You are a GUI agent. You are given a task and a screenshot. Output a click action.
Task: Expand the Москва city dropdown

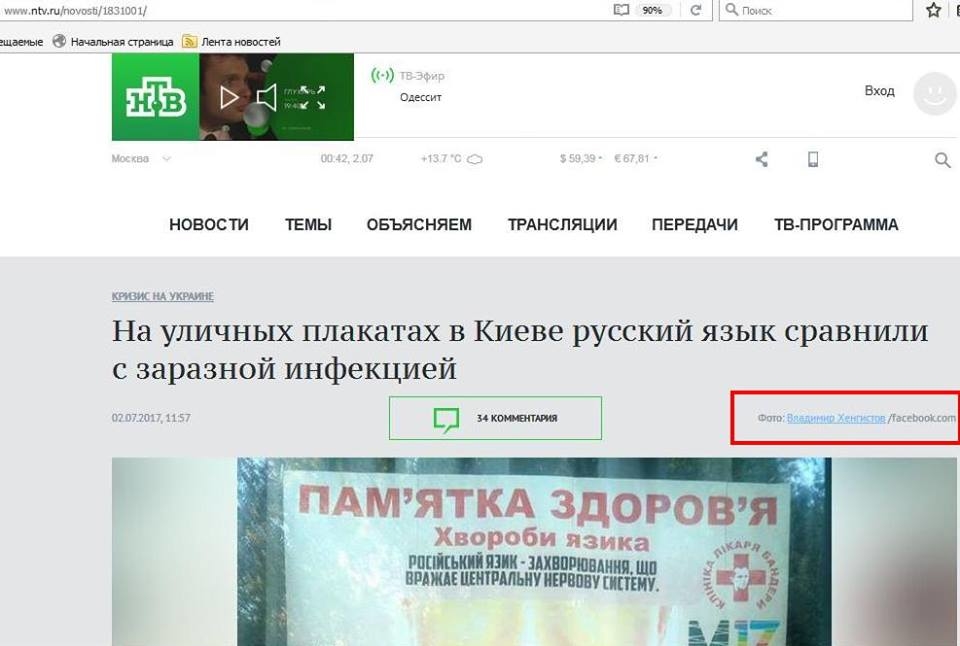click(x=141, y=159)
